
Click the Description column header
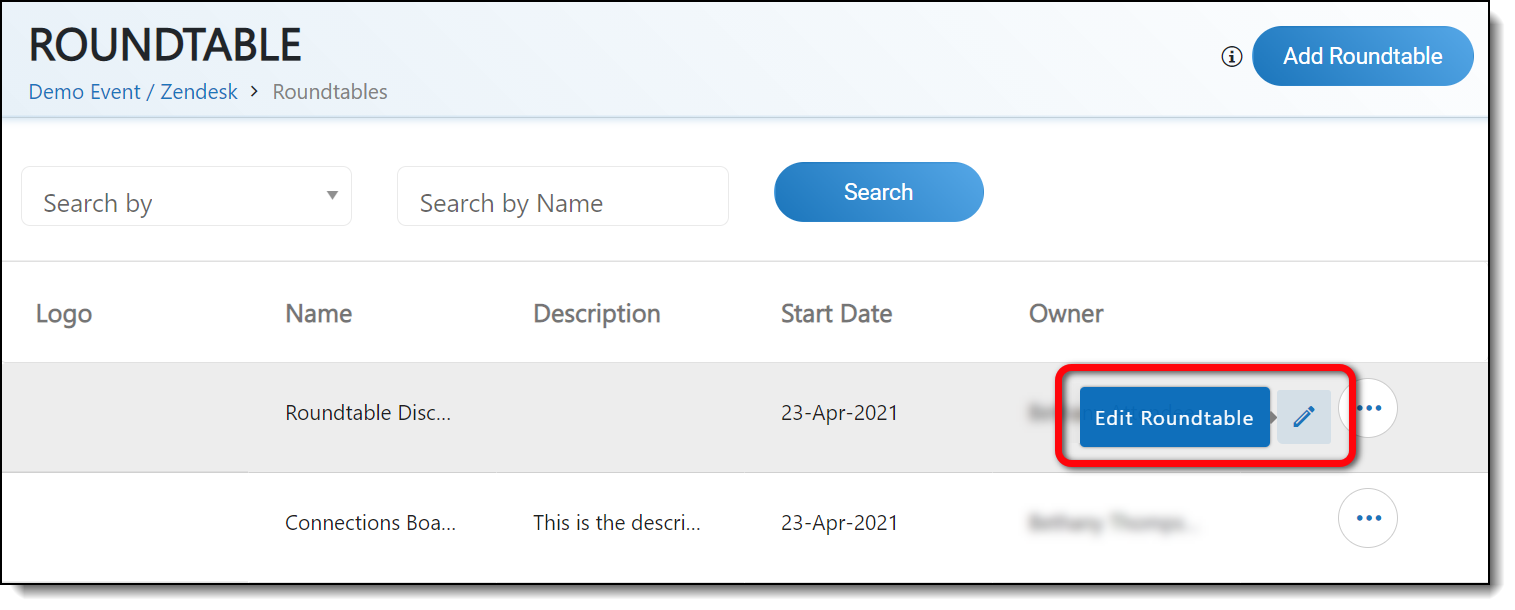pos(596,314)
